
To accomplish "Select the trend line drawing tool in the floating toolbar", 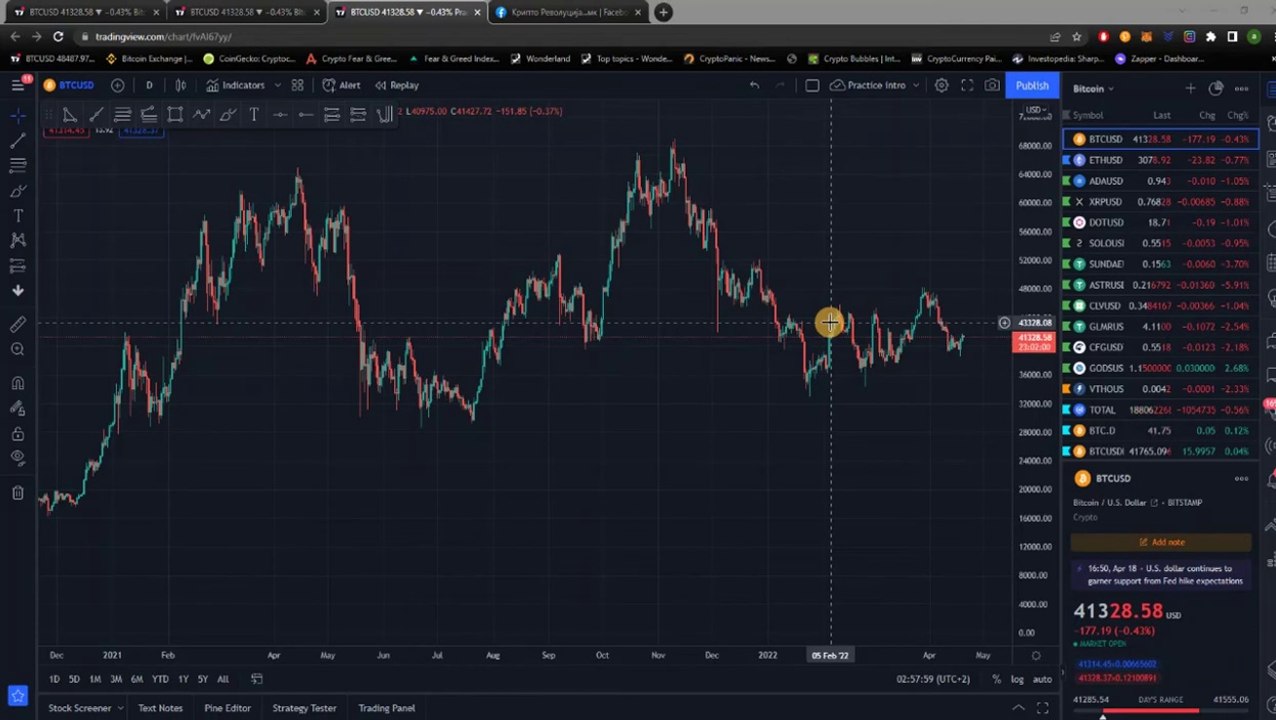I will [x=96, y=115].
